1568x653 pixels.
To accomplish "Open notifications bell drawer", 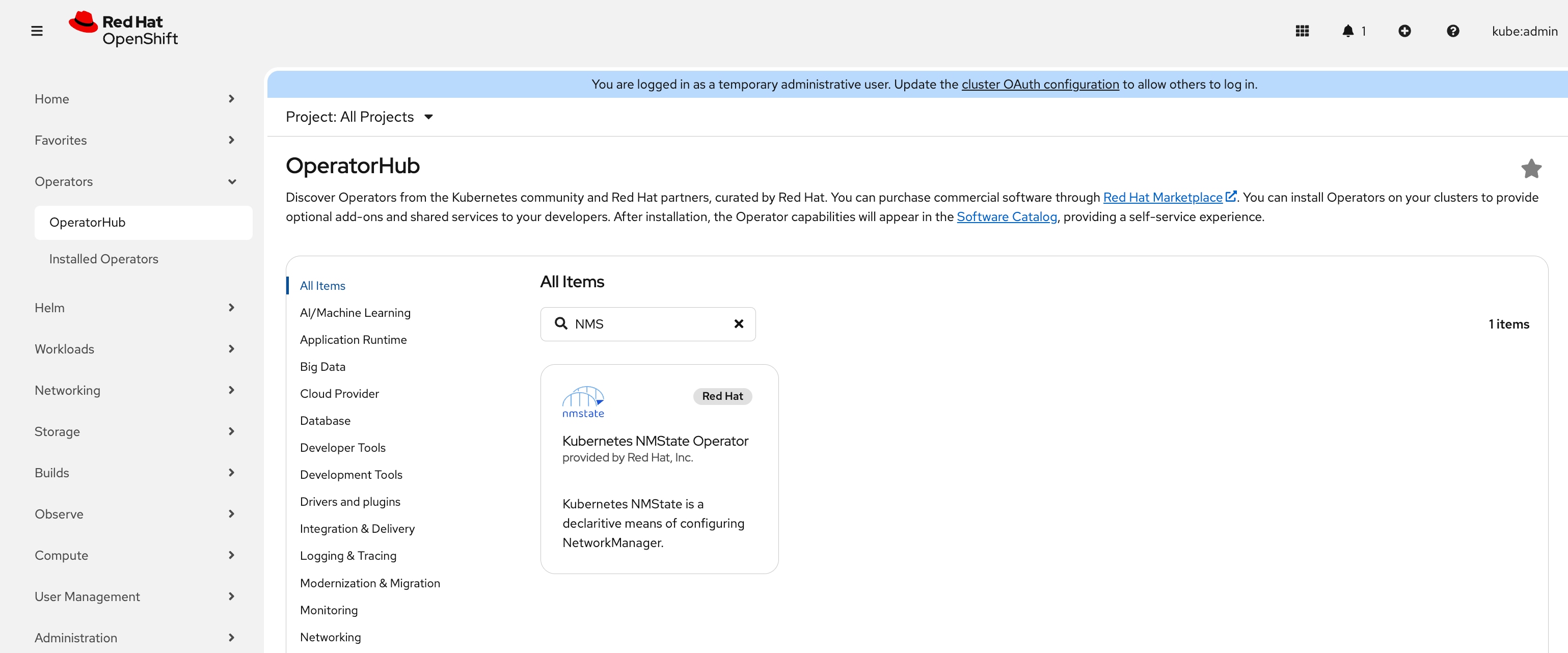I will pos(1354,31).
